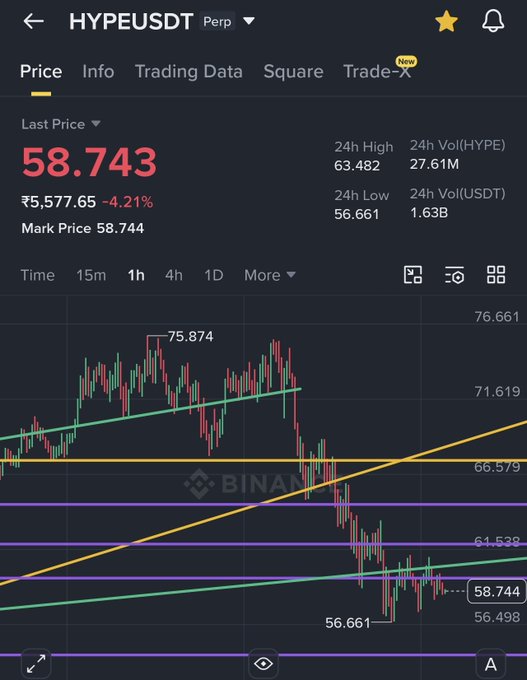Select the 1D chart interval
This screenshot has width=527, height=680.
coord(213,275)
